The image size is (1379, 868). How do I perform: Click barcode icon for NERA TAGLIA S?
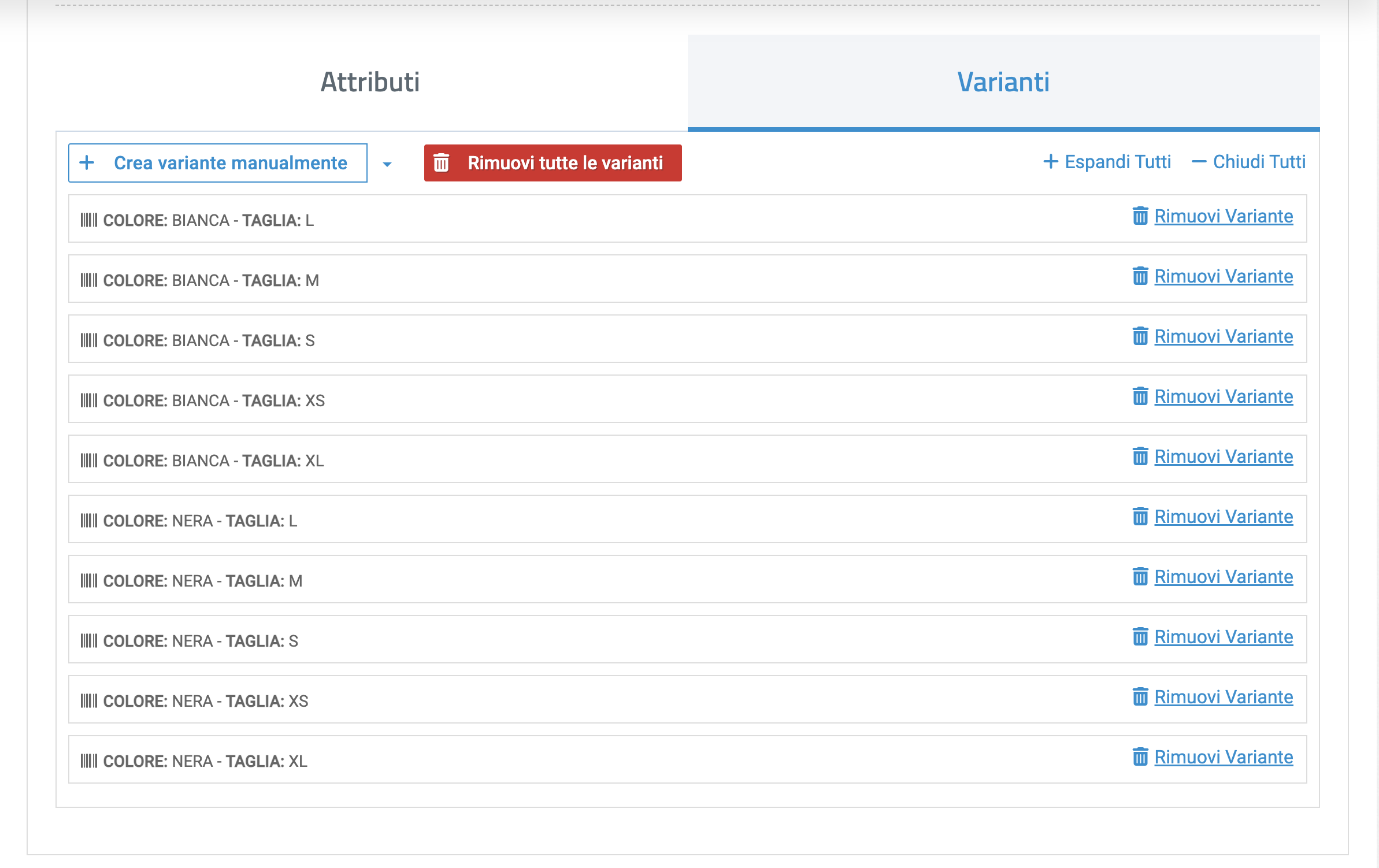click(89, 641)
